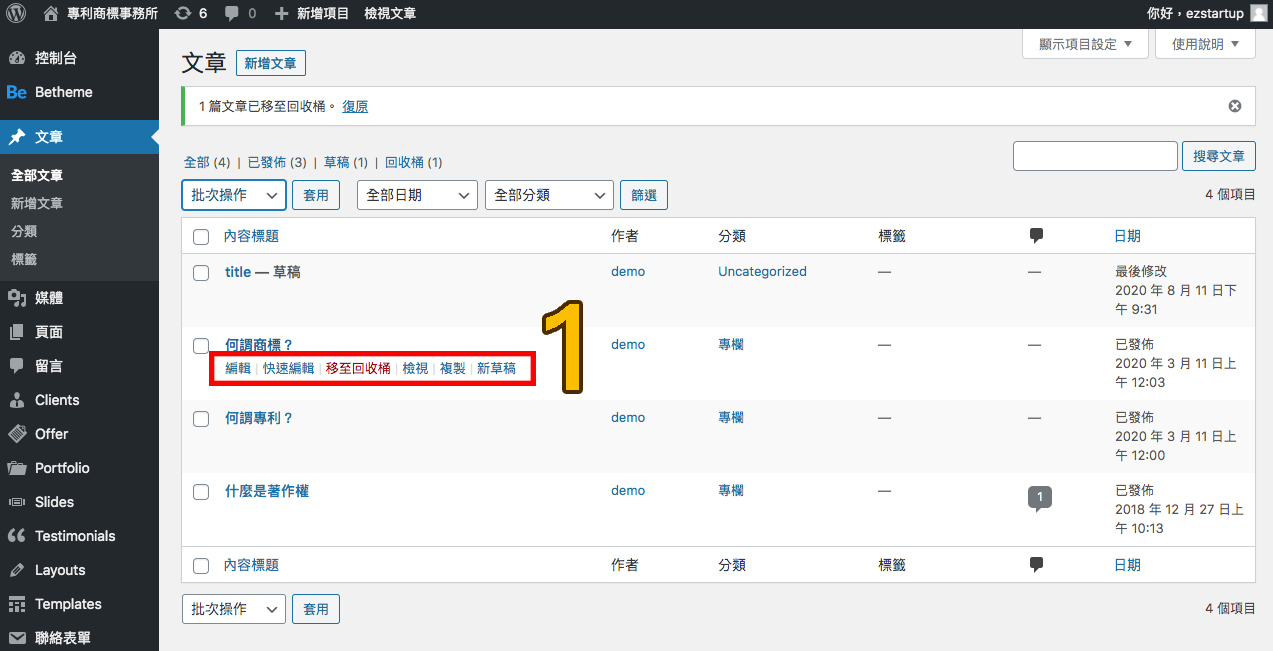This screenshot has height=651, width=1273.
Task: Click the comments bubble icon in admin bar
Action: click(233, 14)
